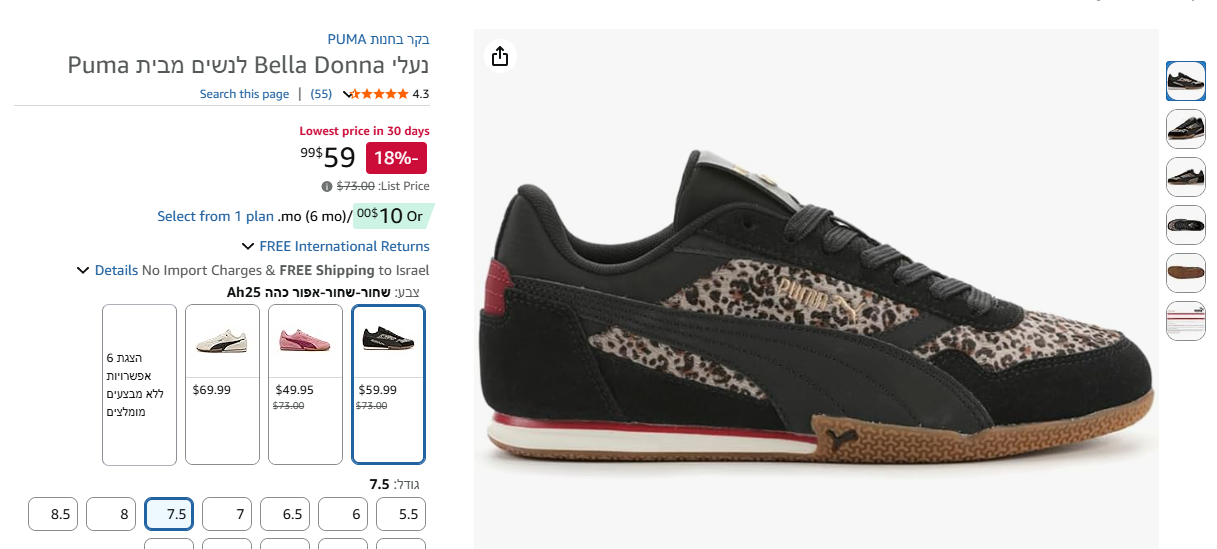Click Select from 1 plan link
The height and width of the screenshot is (549, 1217).
tap(215, 216)
